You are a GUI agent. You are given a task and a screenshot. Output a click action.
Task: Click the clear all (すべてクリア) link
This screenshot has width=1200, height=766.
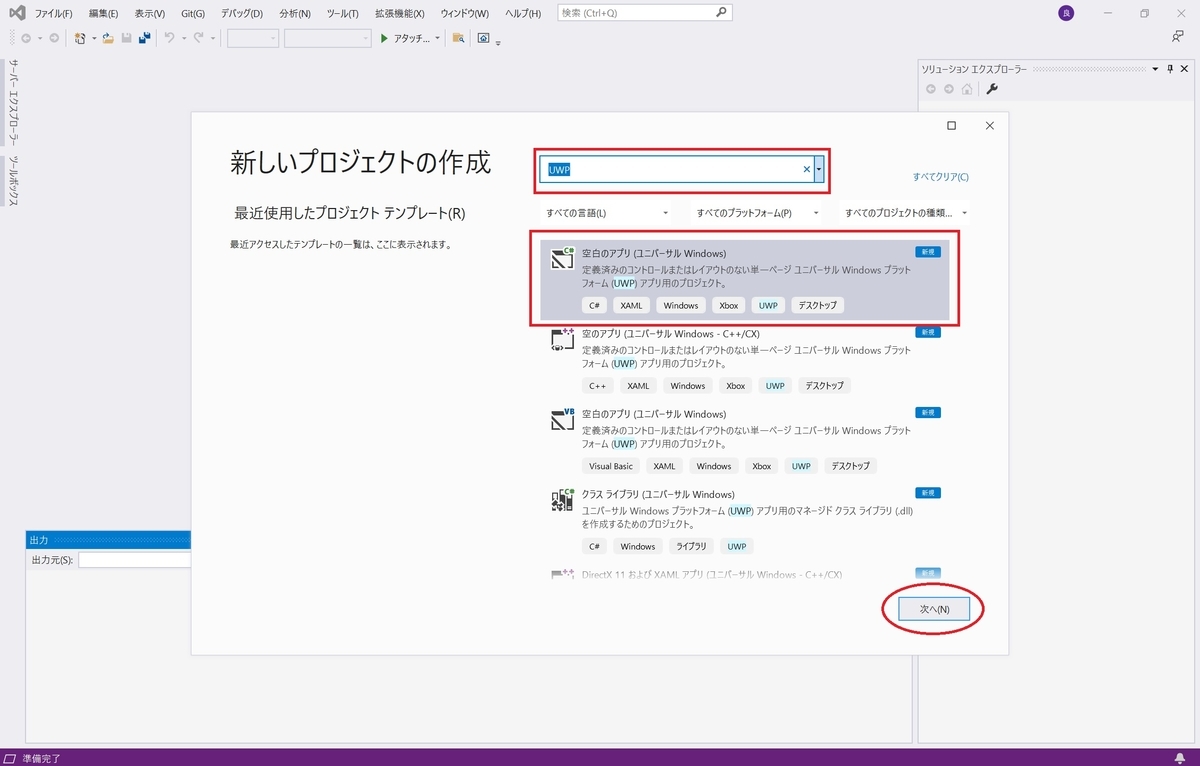pyautogui.click(x=940, y=177)
